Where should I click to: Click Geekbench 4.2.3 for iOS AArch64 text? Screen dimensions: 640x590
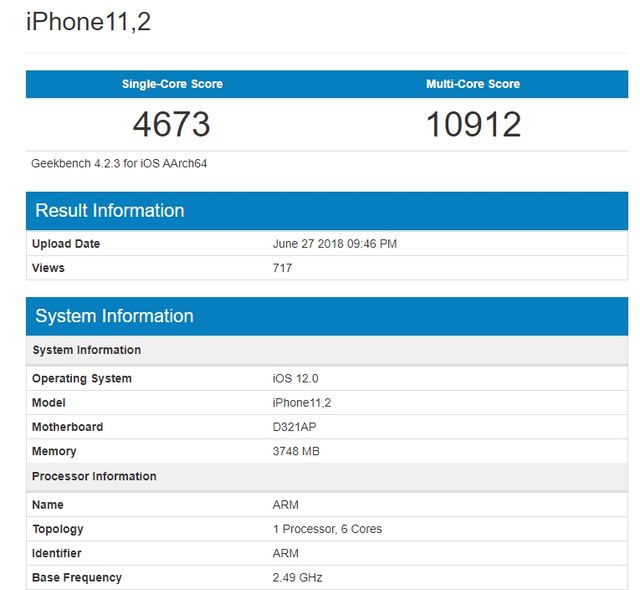119,164
